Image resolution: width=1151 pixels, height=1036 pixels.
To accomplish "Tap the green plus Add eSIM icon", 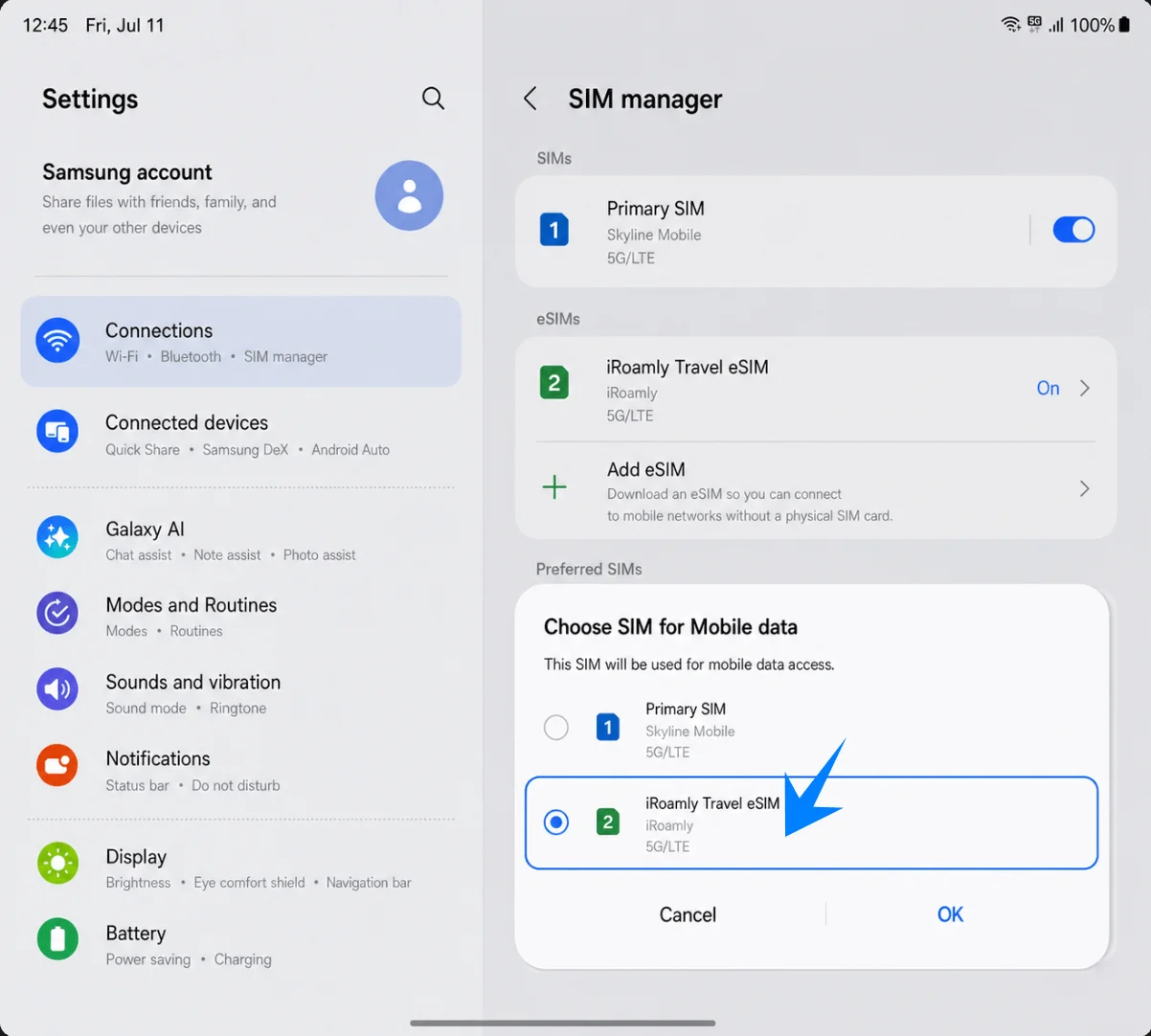I will click(x=554, y=487).
